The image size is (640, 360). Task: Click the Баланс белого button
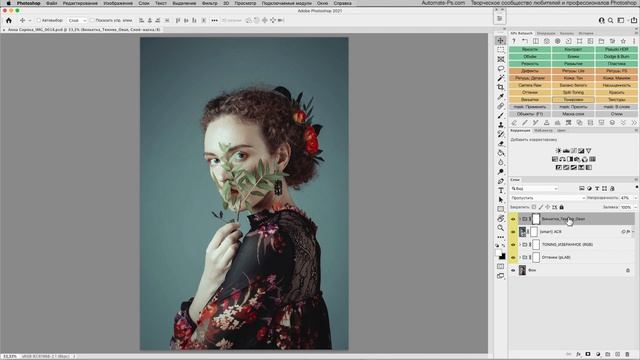(573, 85)
